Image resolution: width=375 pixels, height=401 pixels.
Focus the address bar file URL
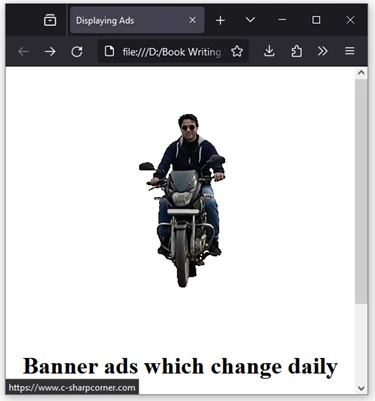pos(172,52)
